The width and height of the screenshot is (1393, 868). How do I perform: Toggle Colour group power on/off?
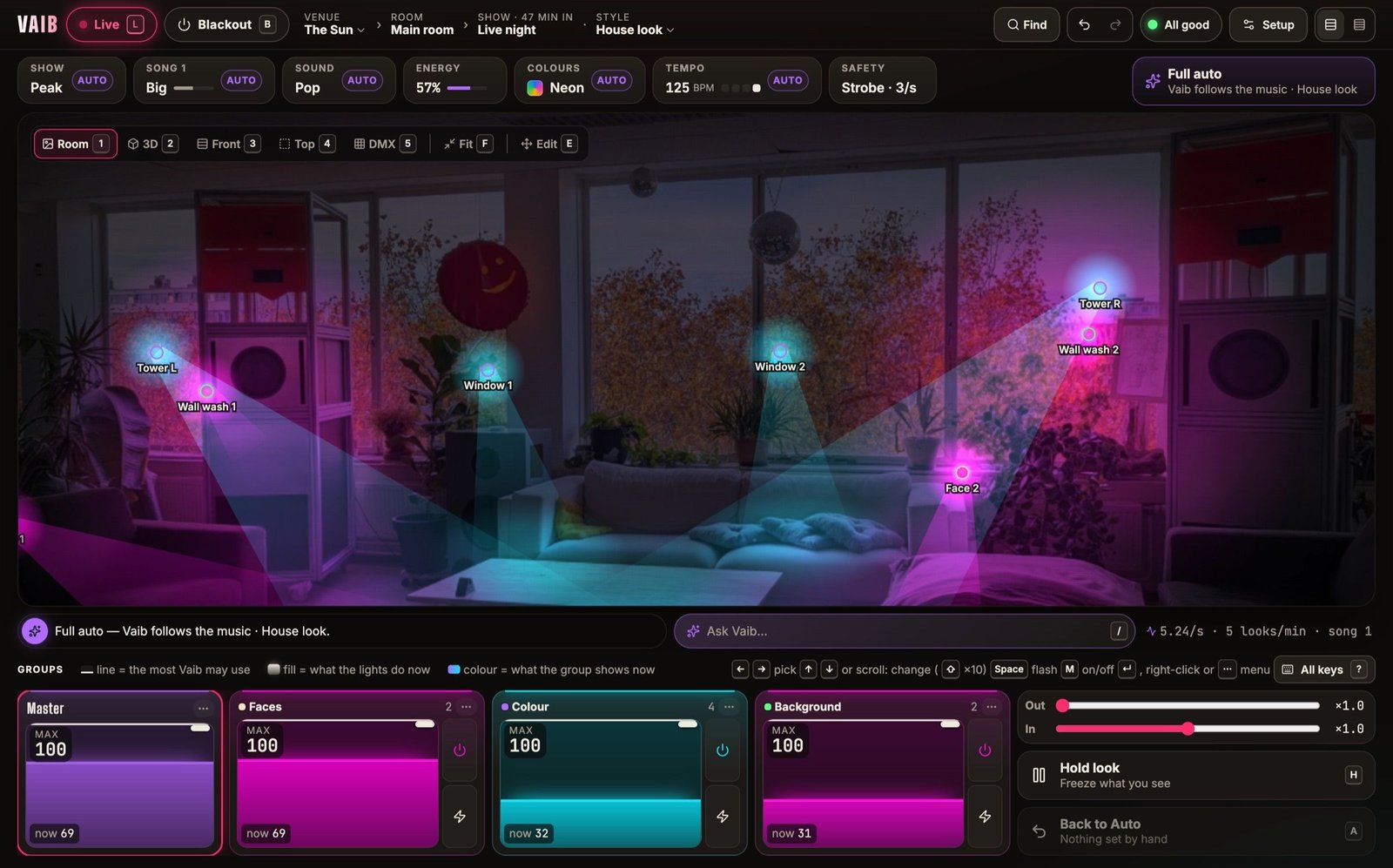723,750
